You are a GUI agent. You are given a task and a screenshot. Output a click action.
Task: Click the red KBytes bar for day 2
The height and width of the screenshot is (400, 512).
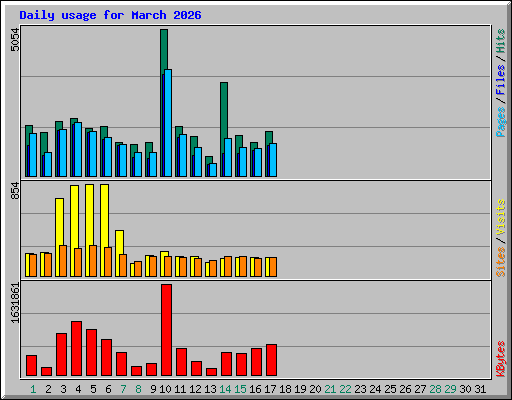[46, 372]
